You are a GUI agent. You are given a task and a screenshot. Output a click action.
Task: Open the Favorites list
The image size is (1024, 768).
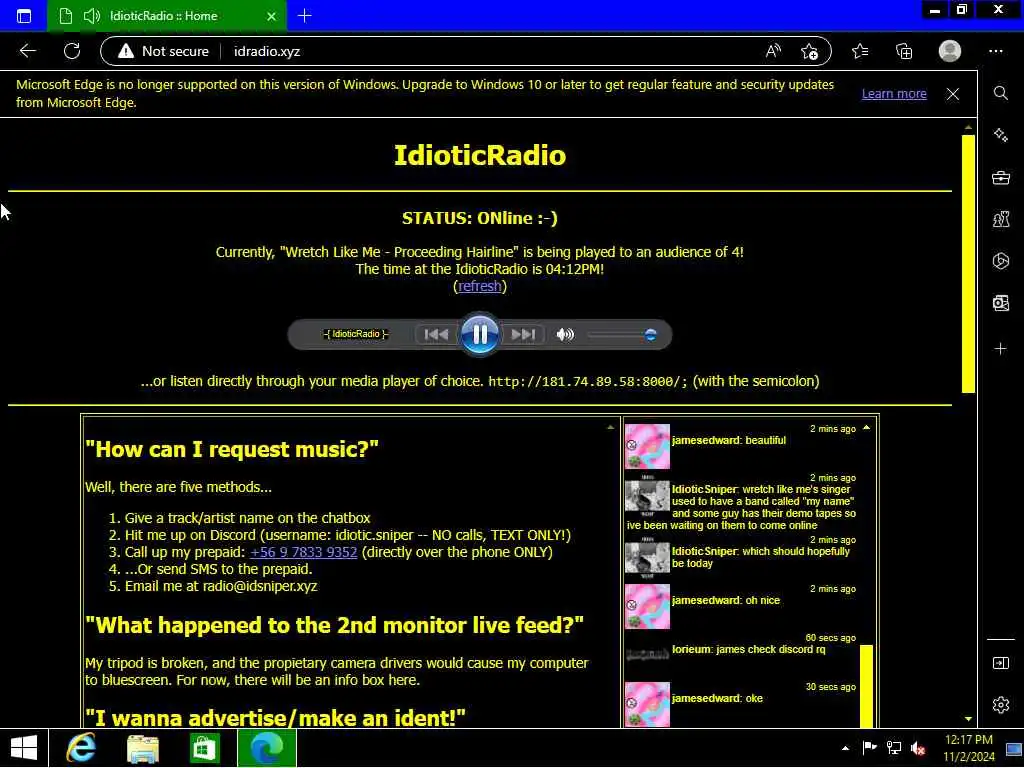pyautogui.click(x=860, y=51)
